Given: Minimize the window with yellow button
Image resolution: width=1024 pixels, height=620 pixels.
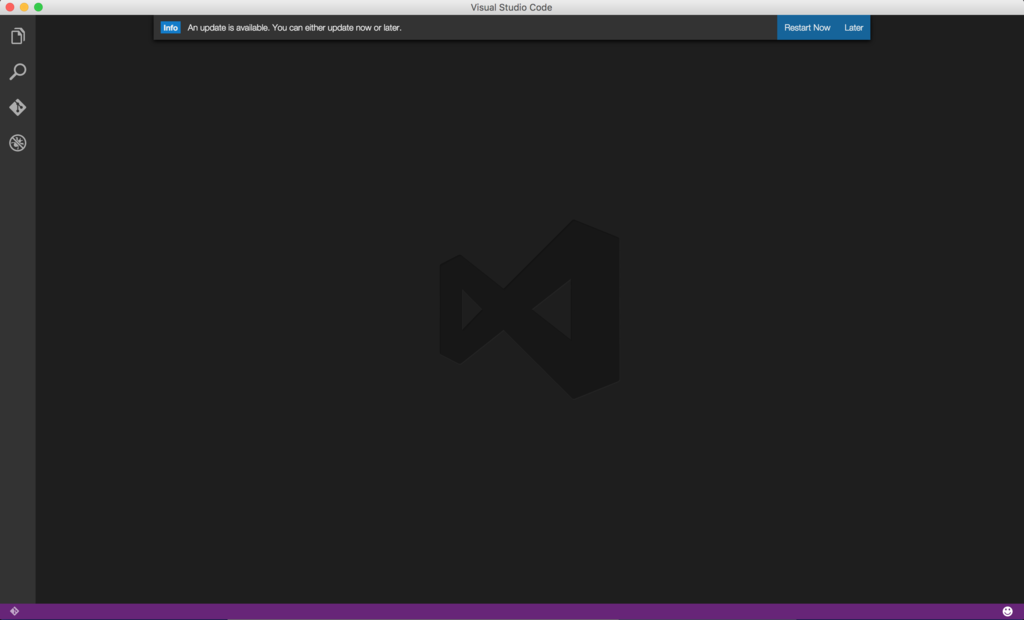Looking at the screenshot, I should pyautogui.click(x=24, y=7).
